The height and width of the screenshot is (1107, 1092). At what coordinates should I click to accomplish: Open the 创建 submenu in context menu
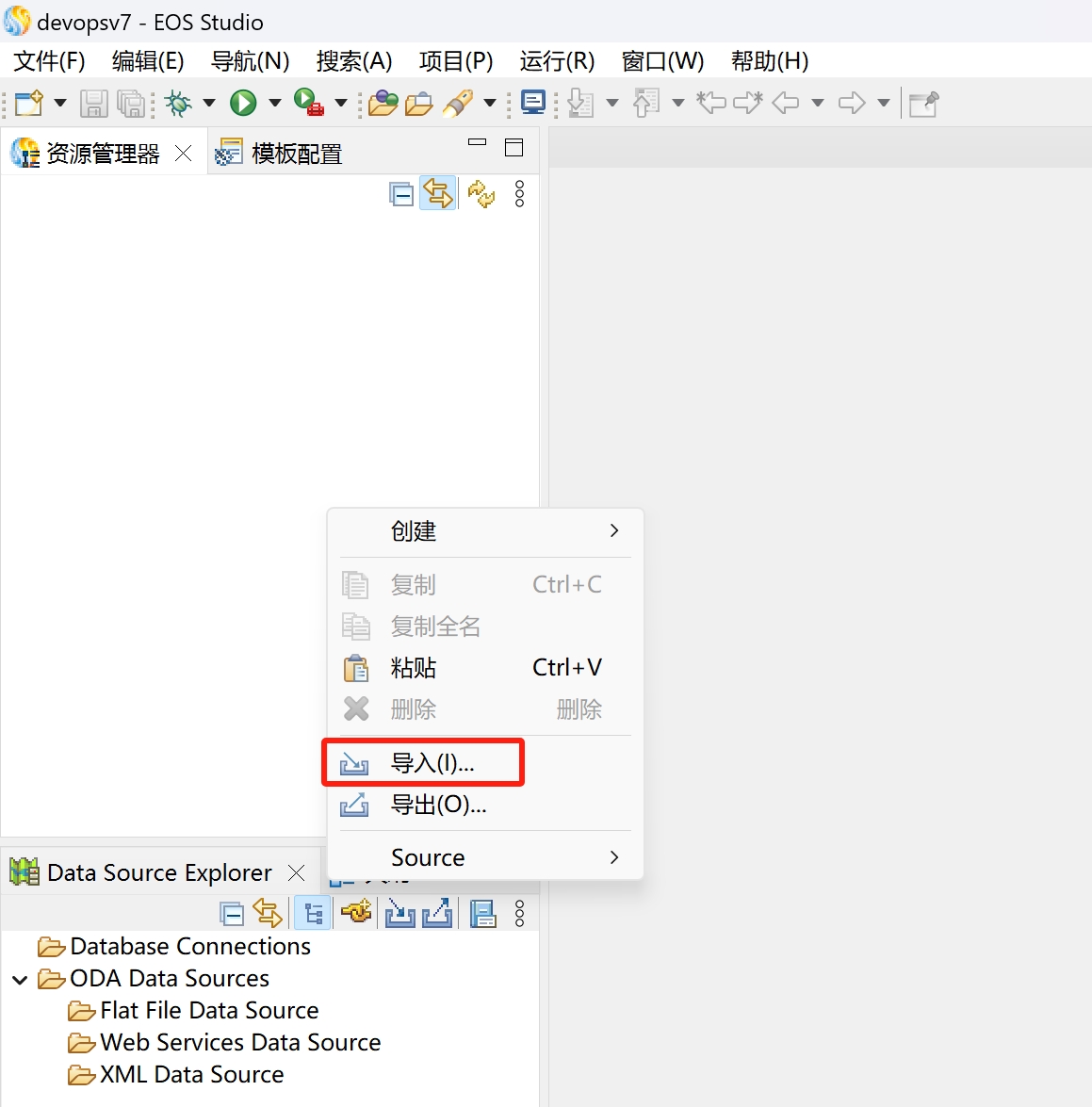click(x=485, y=531)
